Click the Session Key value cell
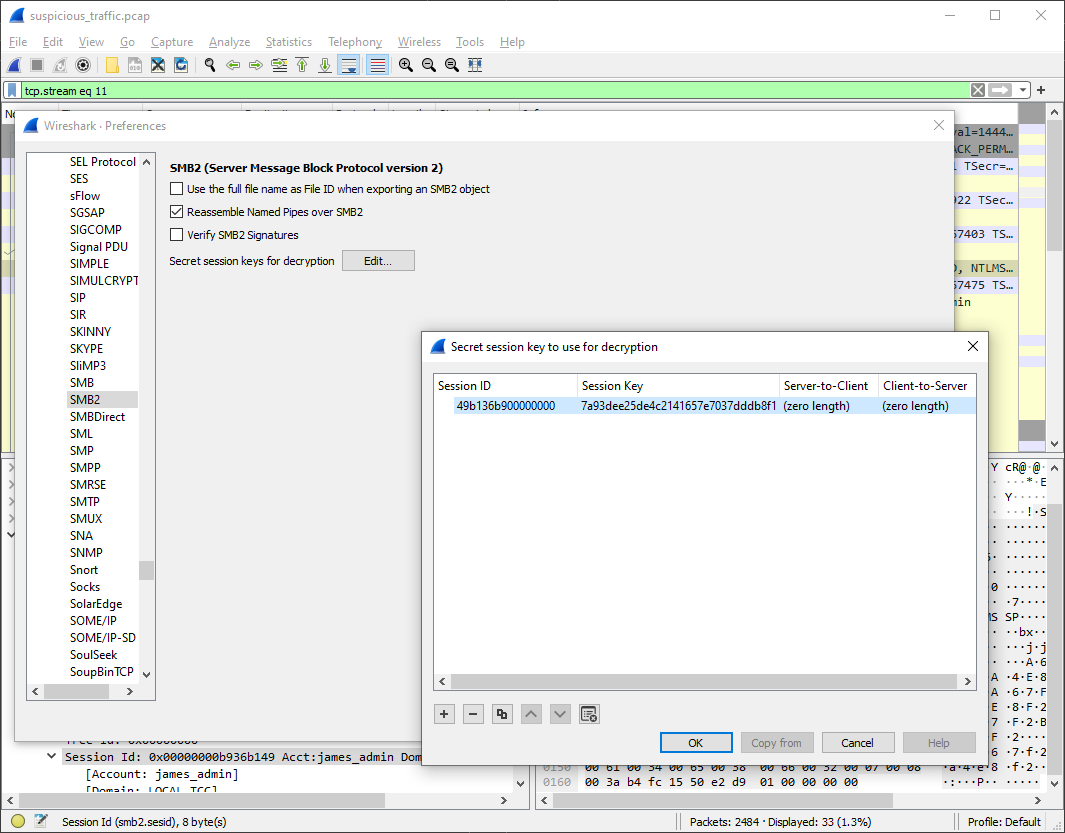Viewport: 1065px width, 833px height. point(679,406)
